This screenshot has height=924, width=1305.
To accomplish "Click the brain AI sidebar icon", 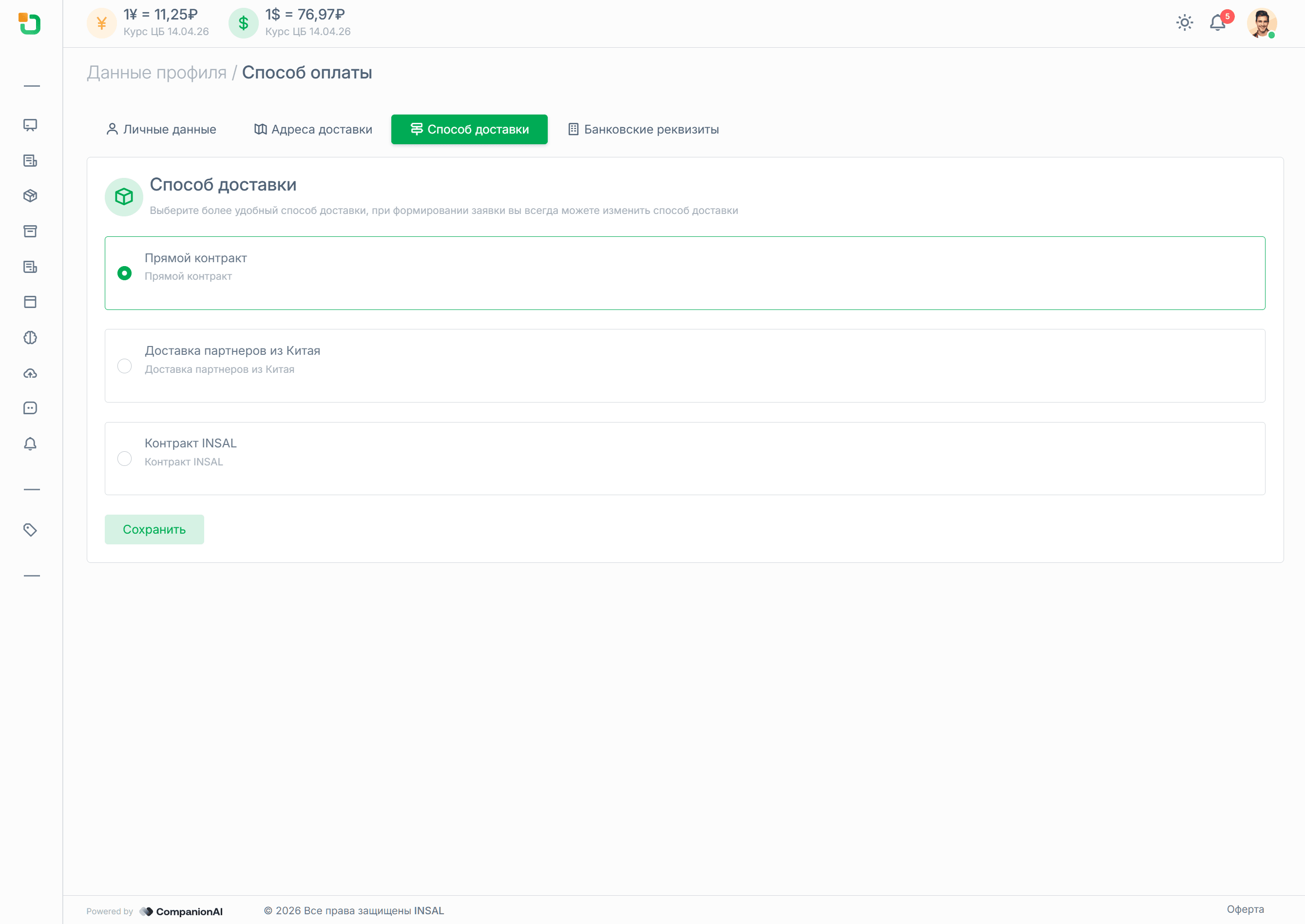I will [x=30, y=337].
